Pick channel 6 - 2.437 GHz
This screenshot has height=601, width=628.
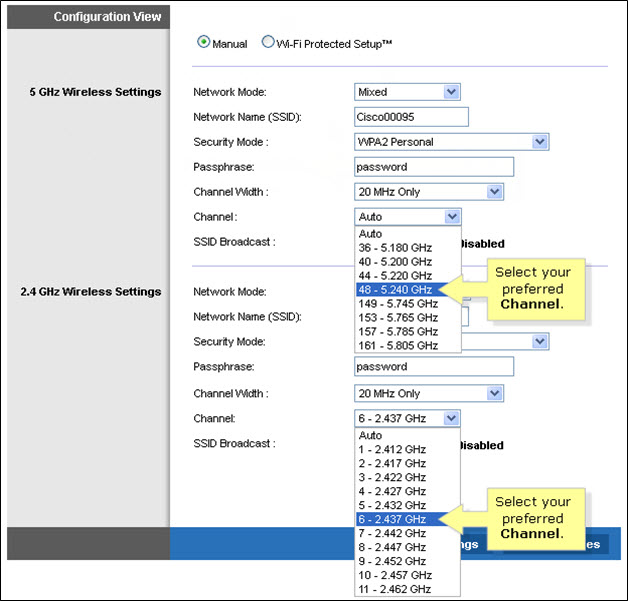point(393,520)
